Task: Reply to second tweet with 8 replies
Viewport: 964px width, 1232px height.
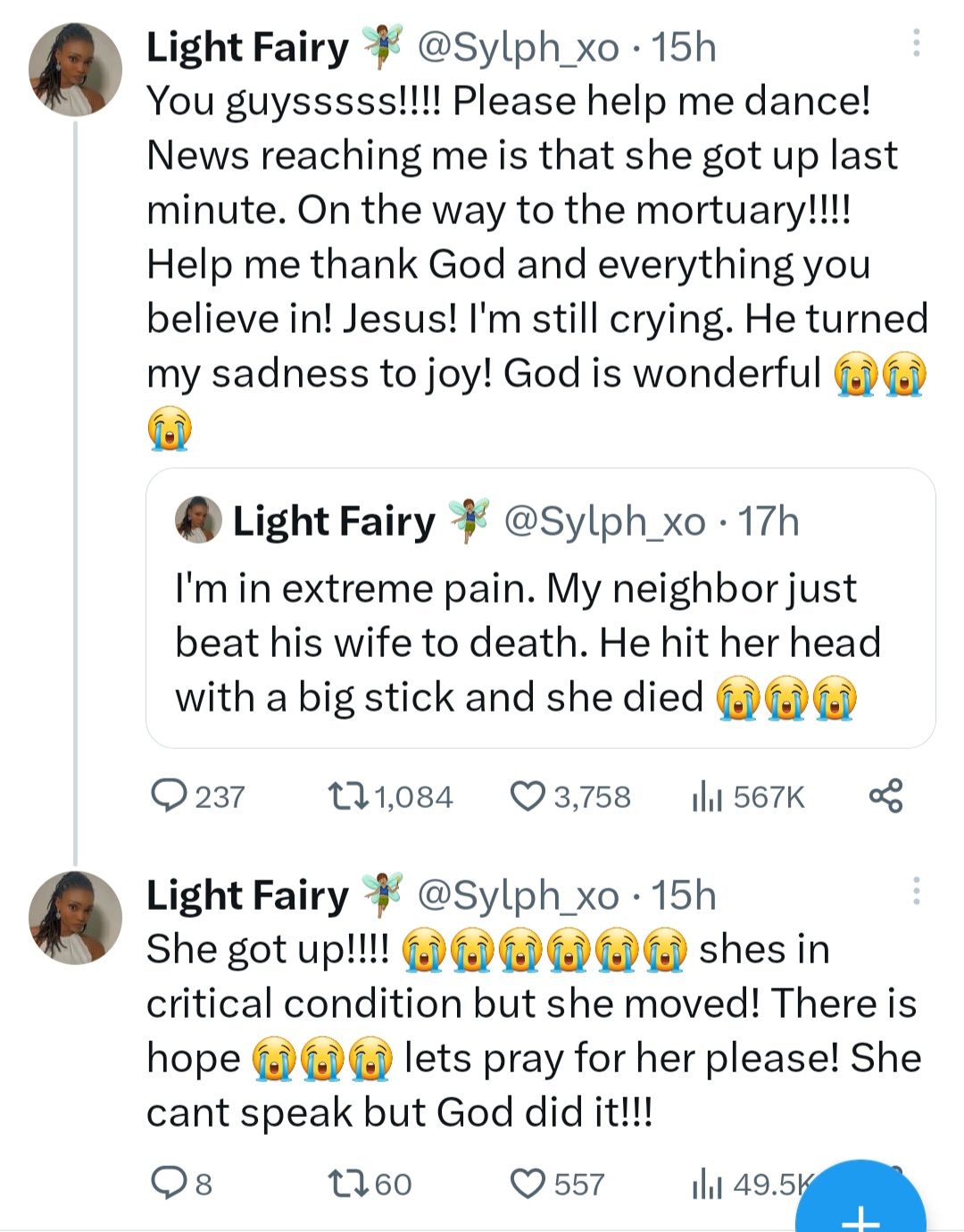Action: pyautogui.click(x=170, y=1184)
